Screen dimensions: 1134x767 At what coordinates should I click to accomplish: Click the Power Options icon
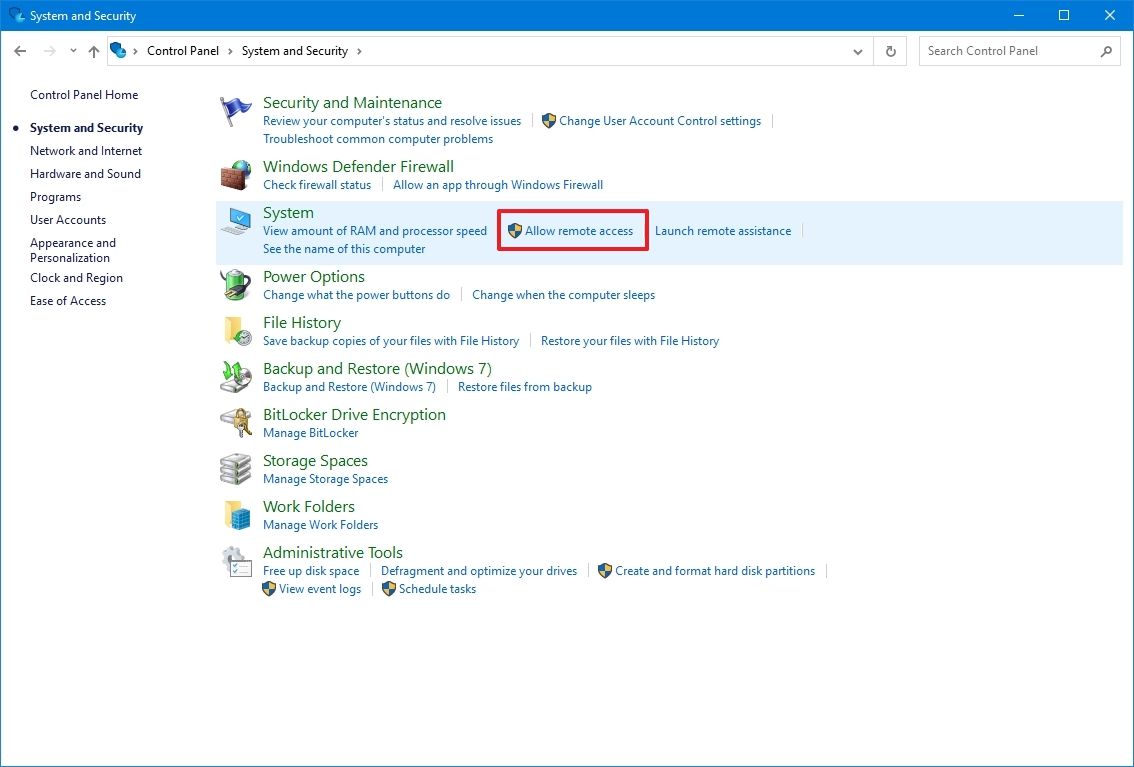235,285
